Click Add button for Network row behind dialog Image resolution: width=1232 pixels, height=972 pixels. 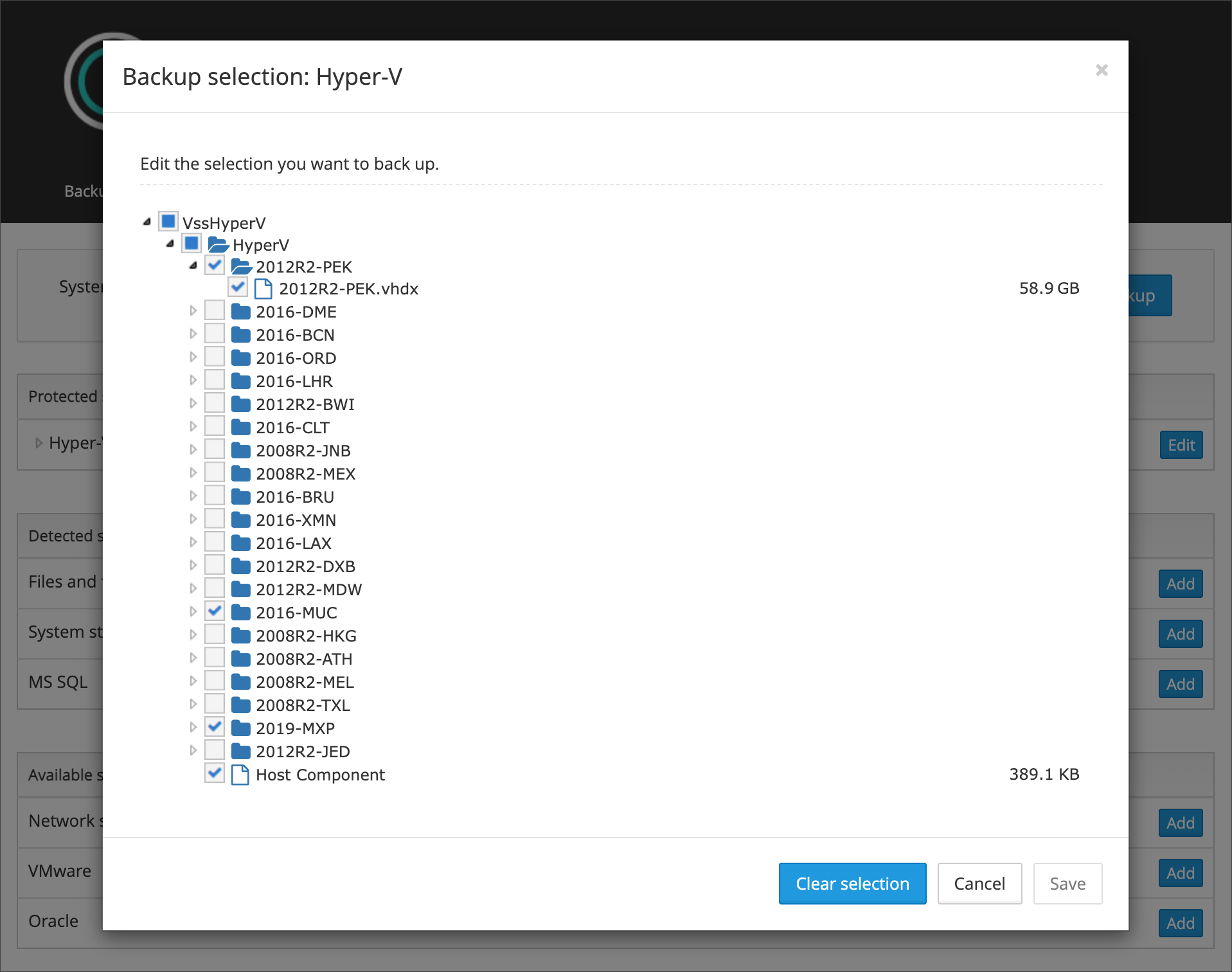[x=1181, y=823]
